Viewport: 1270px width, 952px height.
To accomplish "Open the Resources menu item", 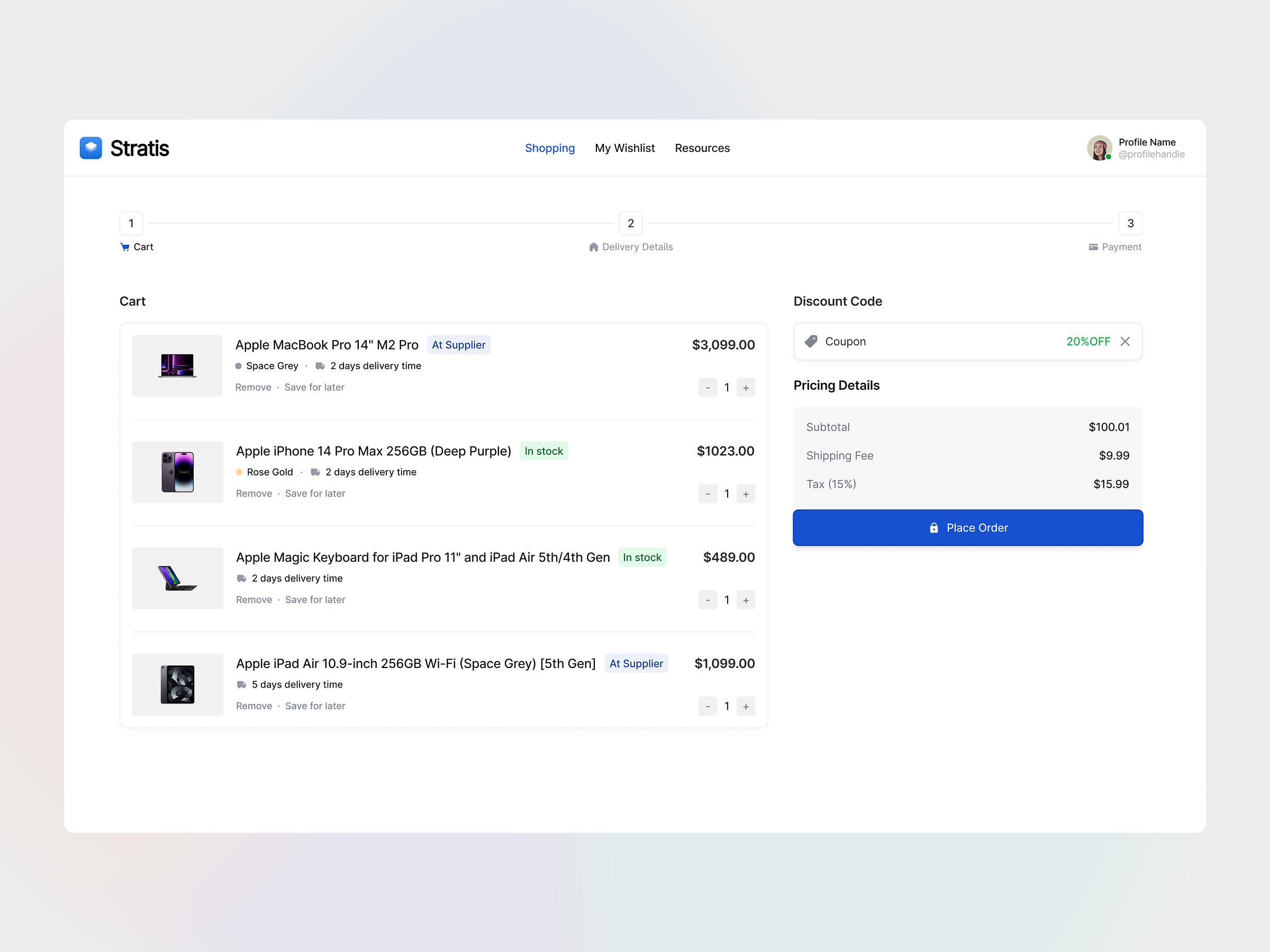I will pos(702,148).
